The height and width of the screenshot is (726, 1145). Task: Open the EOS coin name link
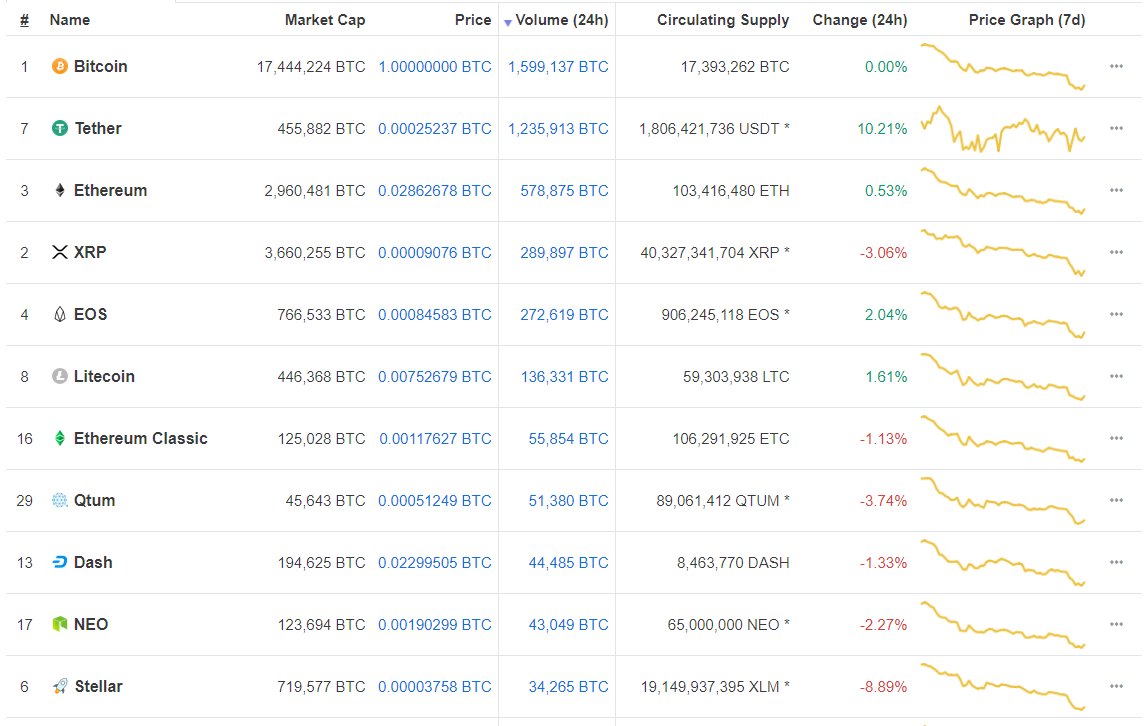coord(90,315)
